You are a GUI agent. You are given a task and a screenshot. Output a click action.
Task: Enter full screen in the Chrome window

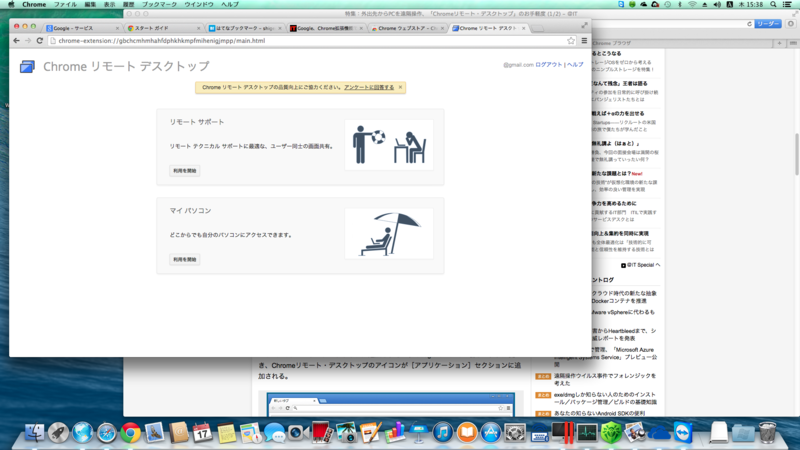584,25
